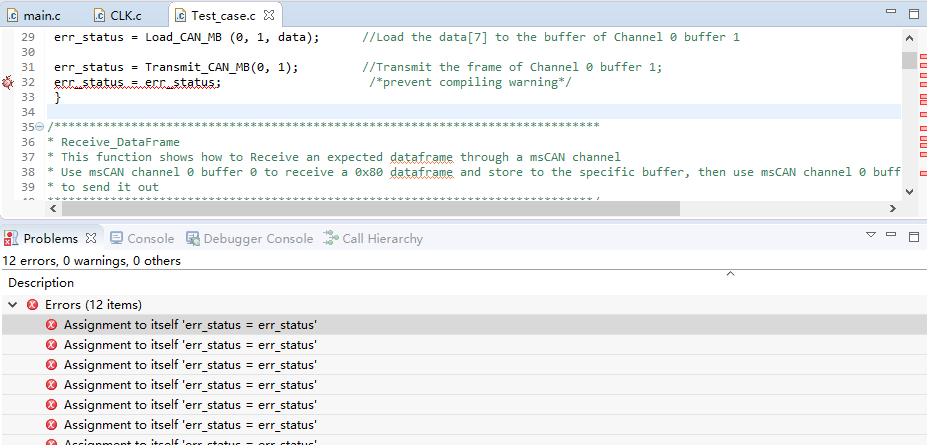Click the Errors group red error icon
Viewport: 927px width, 445px height.
tap(32, 304)
